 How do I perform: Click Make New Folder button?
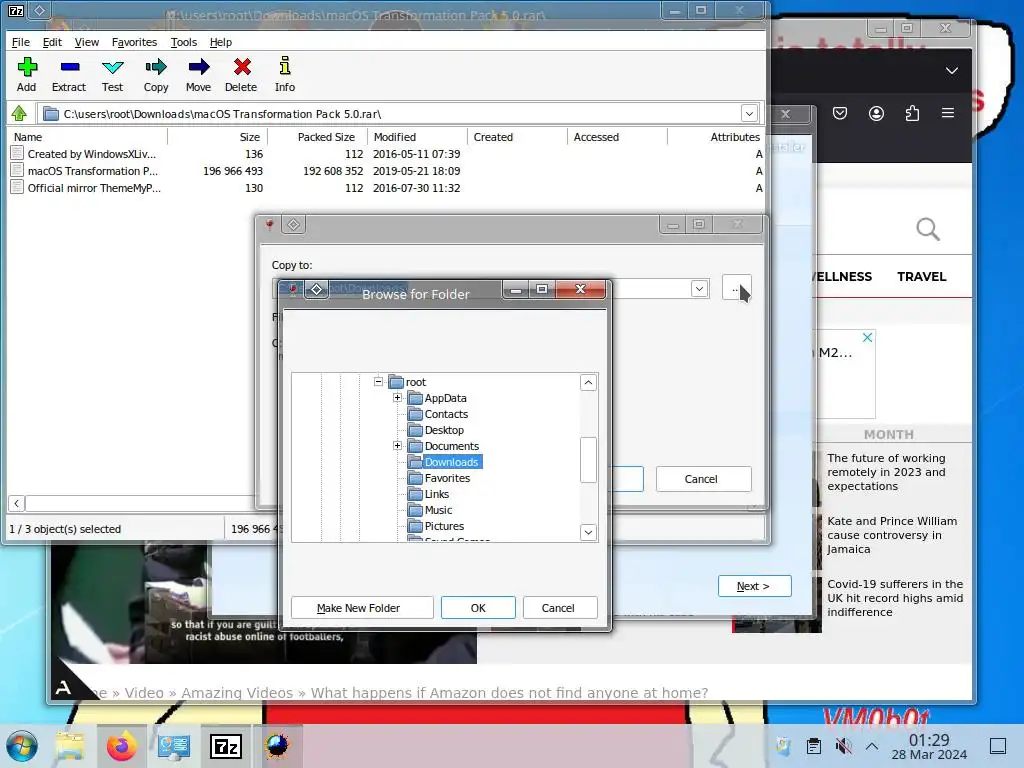(362, 608)
